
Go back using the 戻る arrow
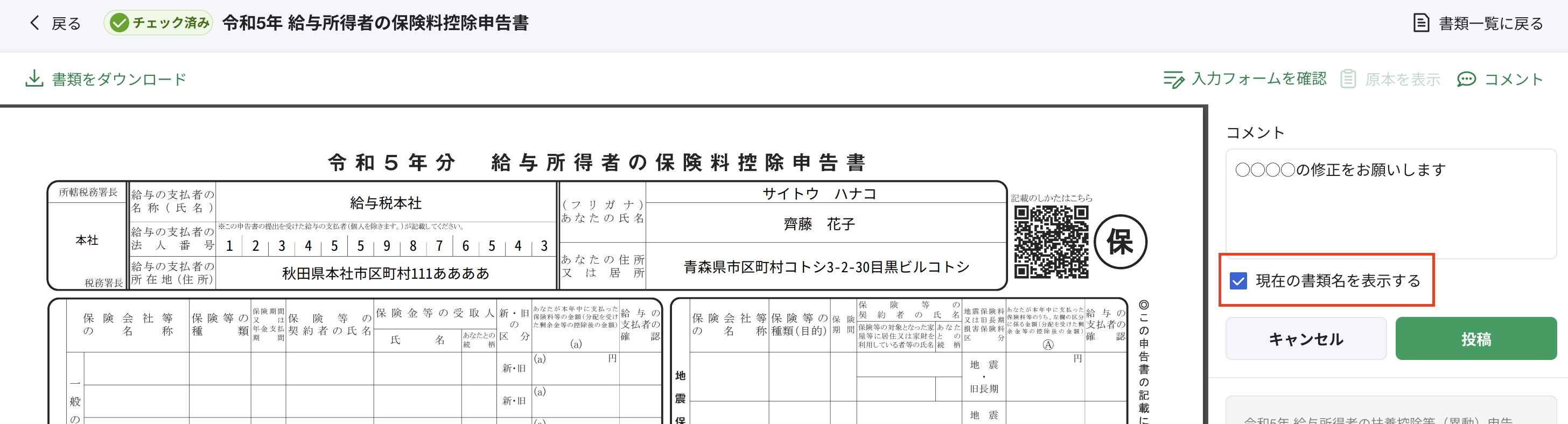coord(34,23)
